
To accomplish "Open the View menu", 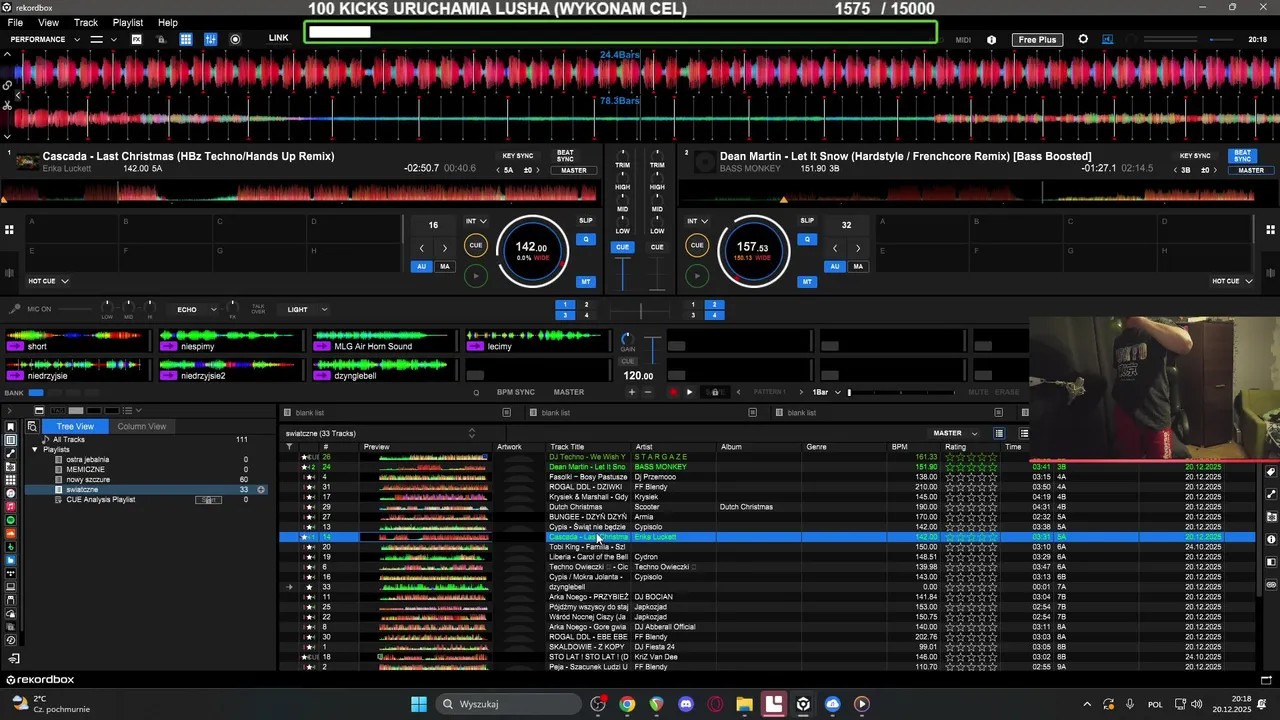I will pyautogui.click(x=48, y=22).
